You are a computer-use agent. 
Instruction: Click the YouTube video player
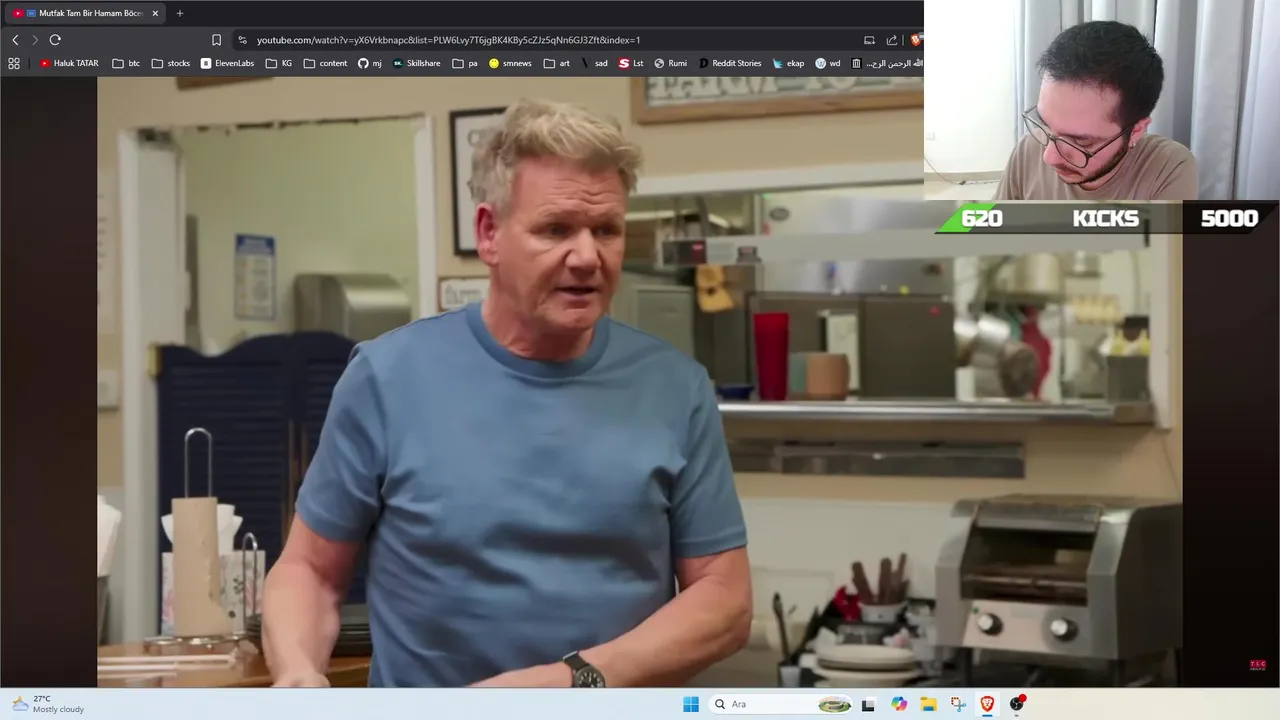[640, 382]
